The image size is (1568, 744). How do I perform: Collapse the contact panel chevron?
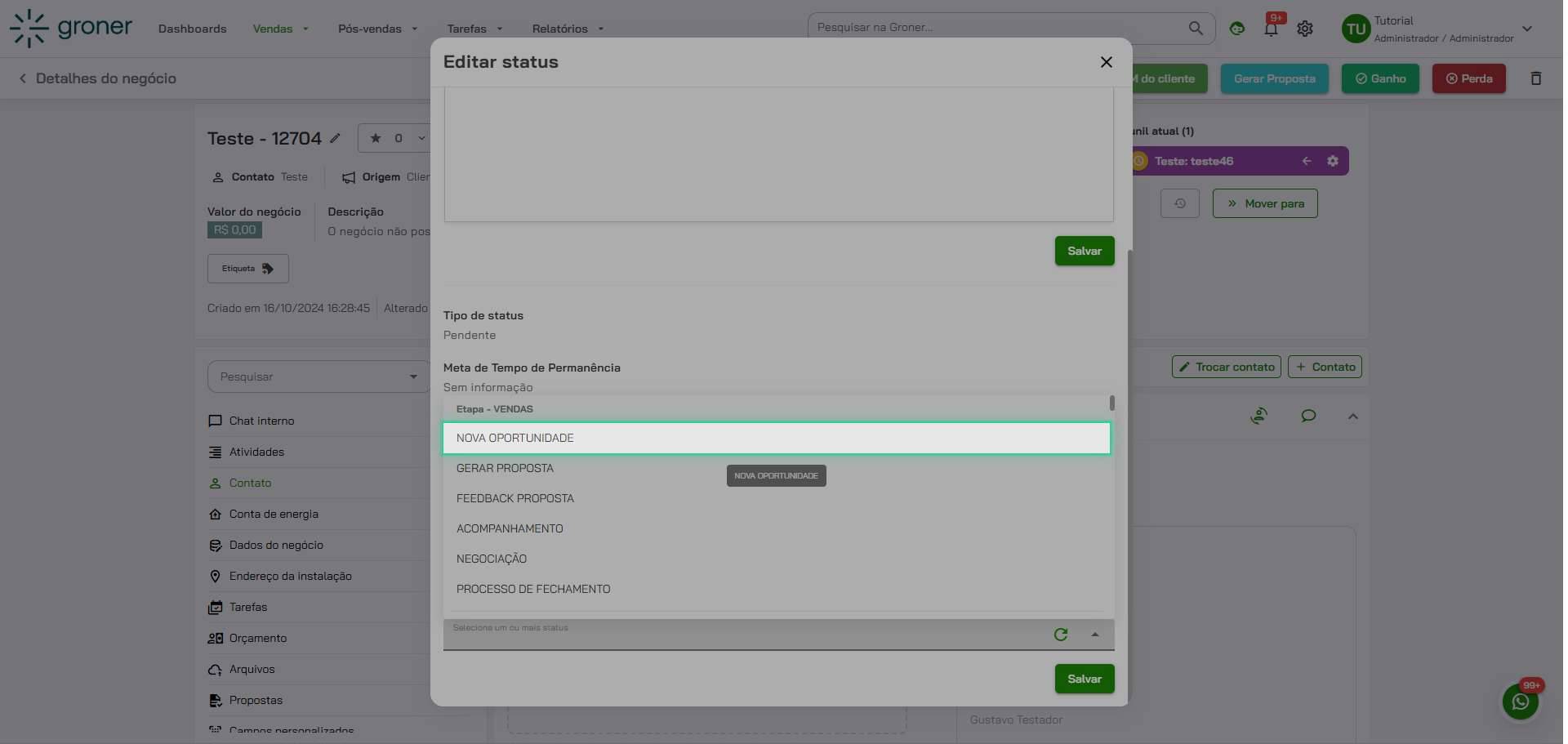tap(1352, 417)
